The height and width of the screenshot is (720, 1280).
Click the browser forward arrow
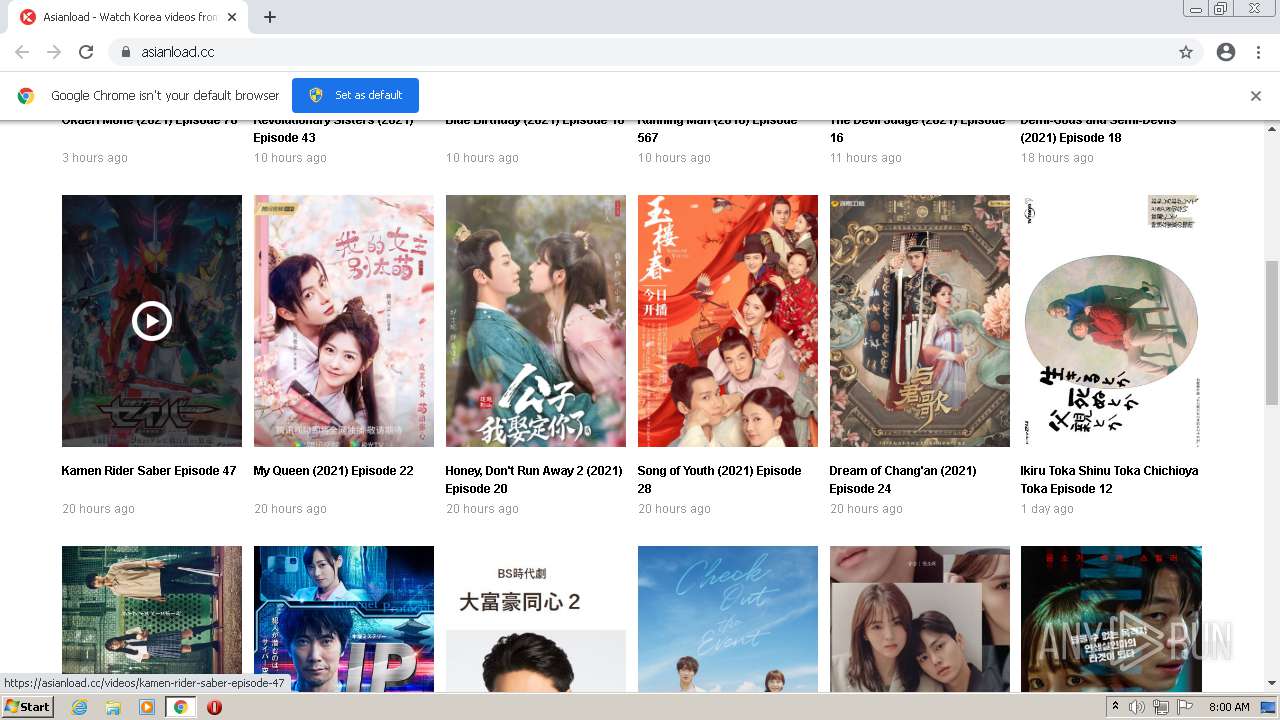(x=54, y=52)
